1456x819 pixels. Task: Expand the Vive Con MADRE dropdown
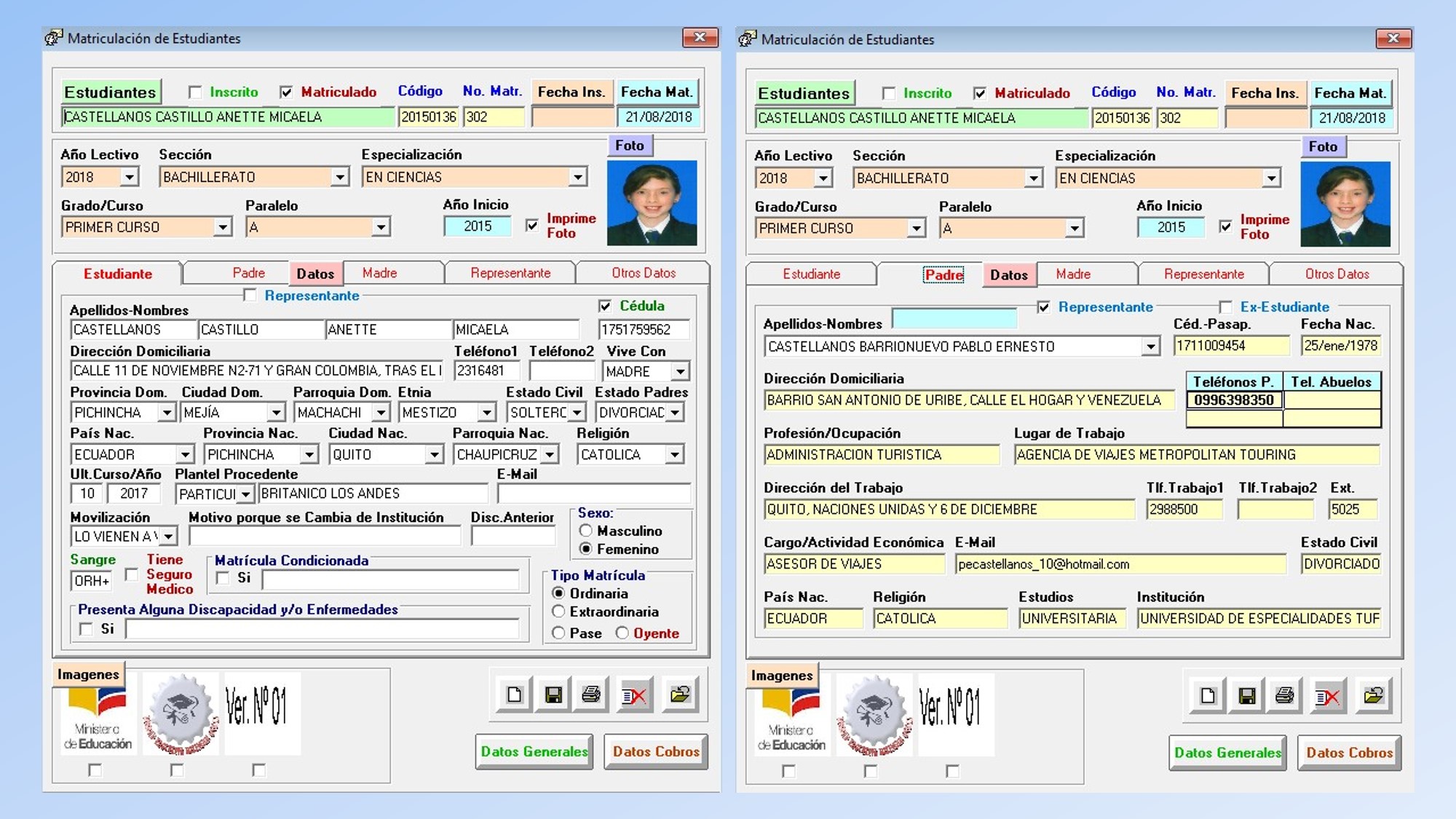[680, 371]
